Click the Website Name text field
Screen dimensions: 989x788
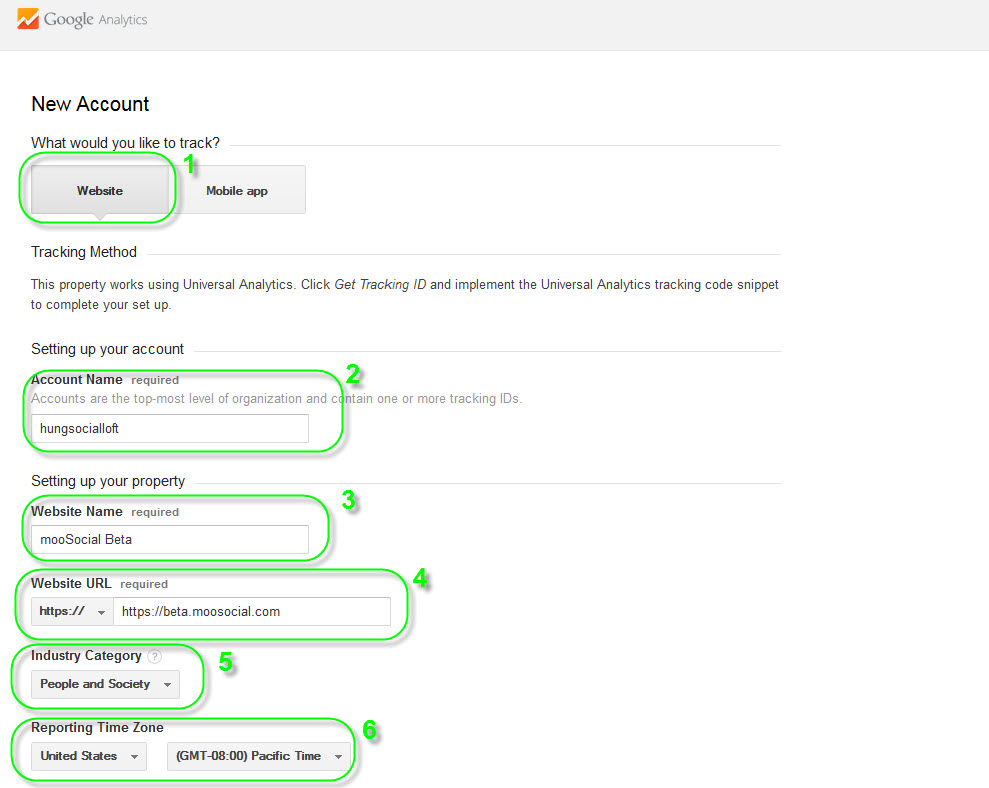coord(170,540)
